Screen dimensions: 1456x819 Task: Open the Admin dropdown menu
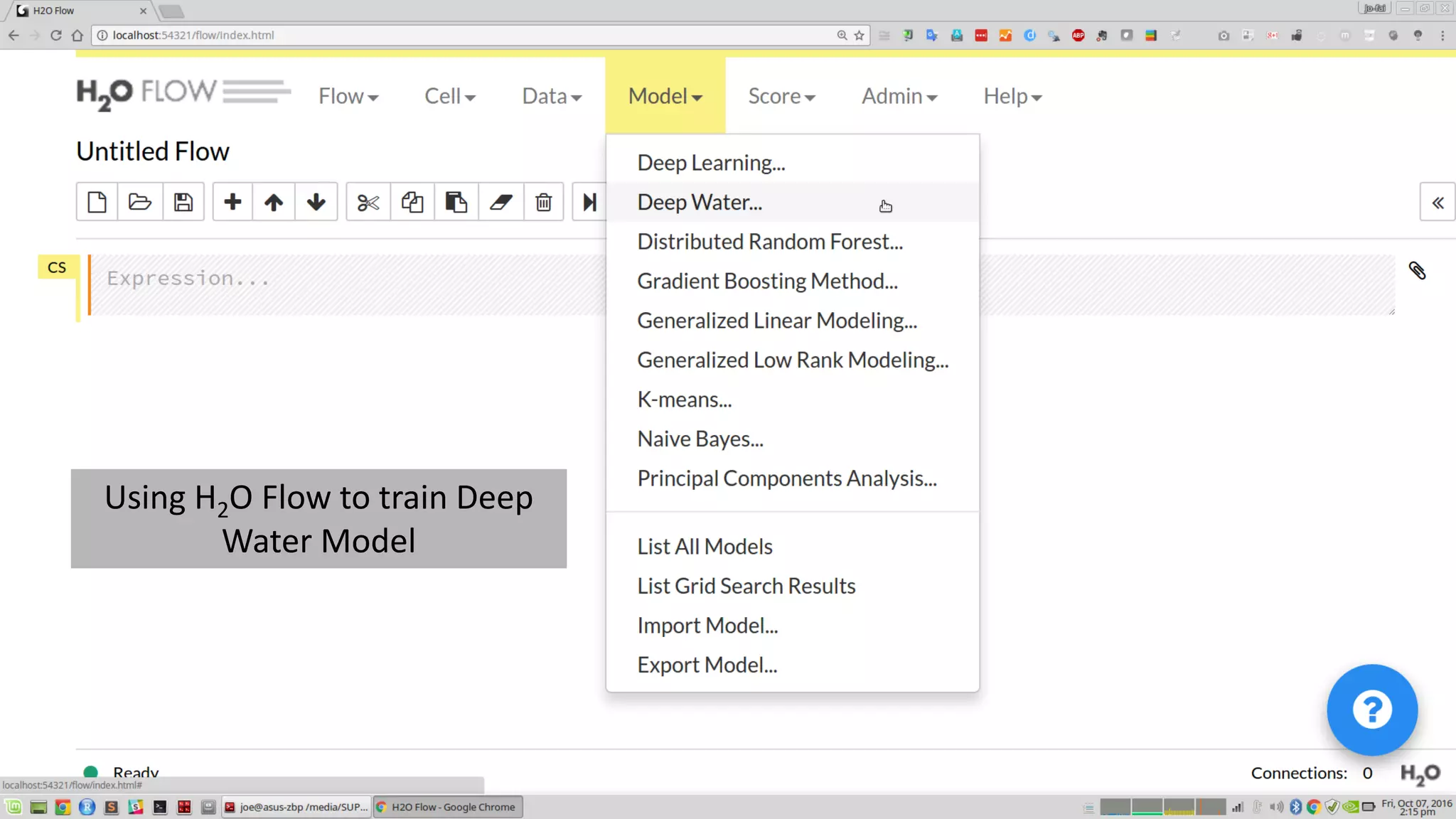(x=899, y=96)
